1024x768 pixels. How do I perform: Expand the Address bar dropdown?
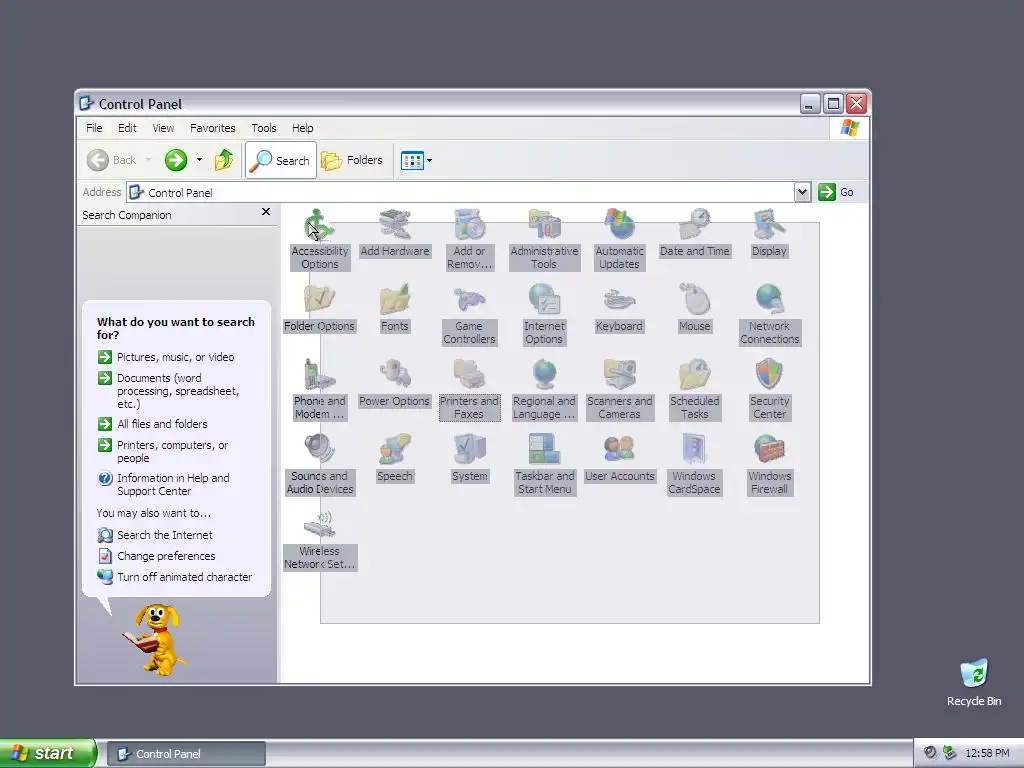[x=803, y=192]
